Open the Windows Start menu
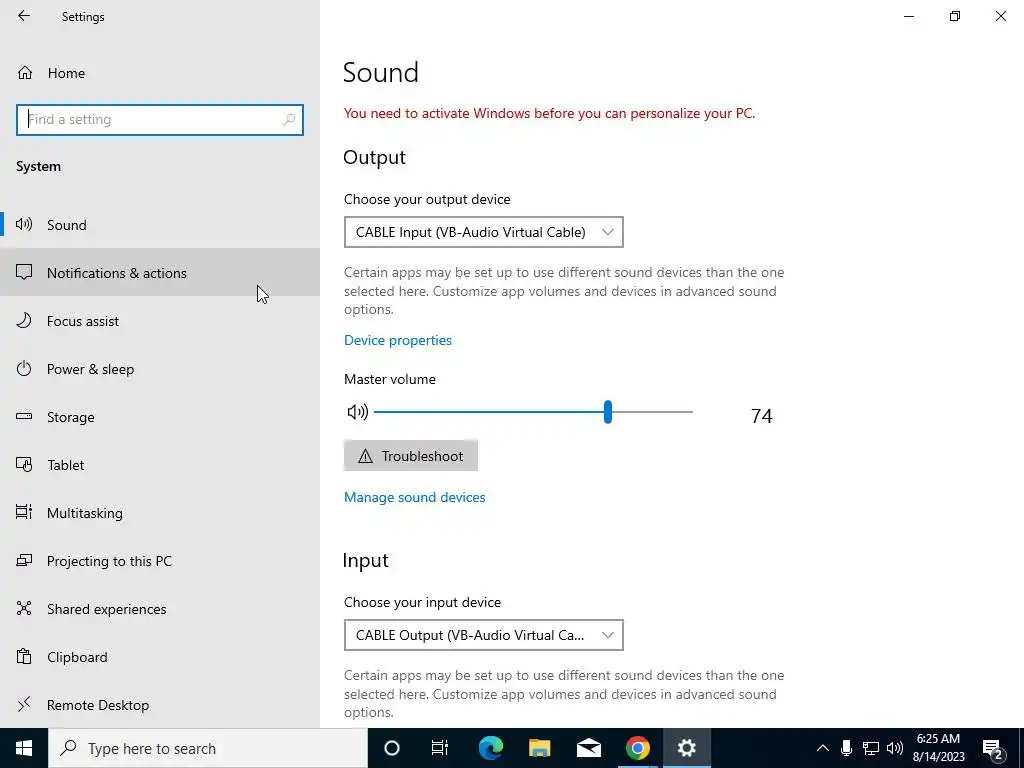1024x768 pixels. pos(24,748)
